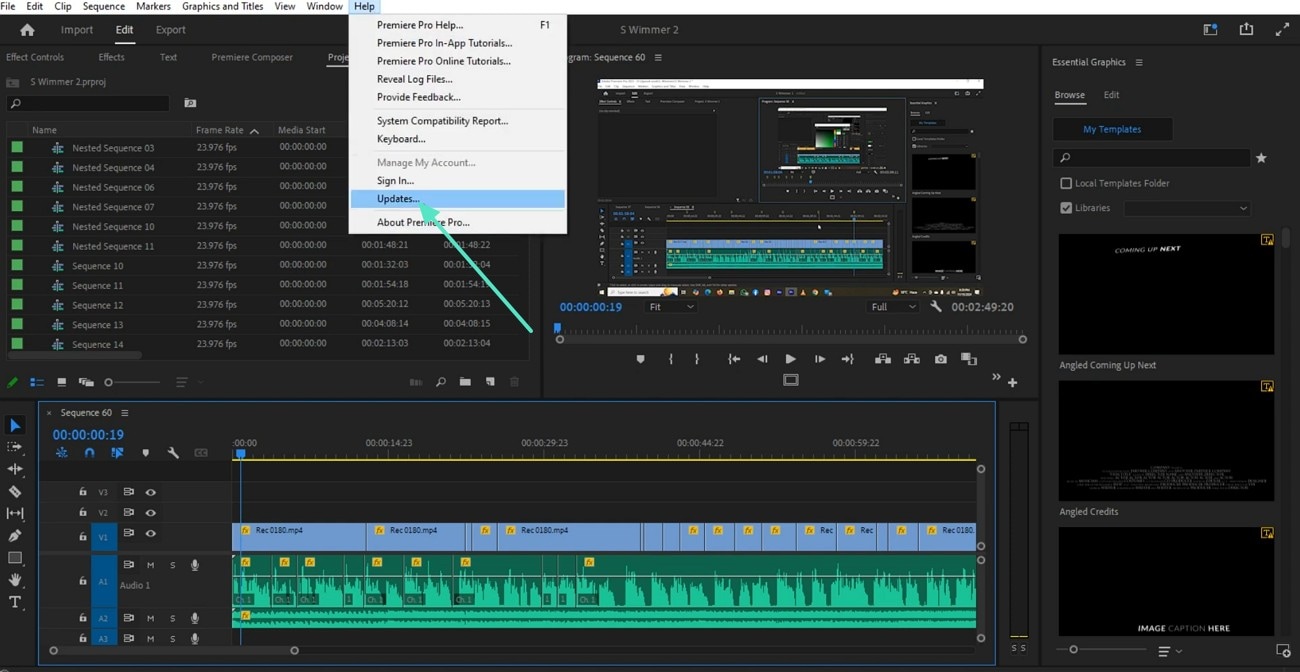Sort by Frame Rate column arrow
This screenshot has height=672, width=1300.
(254, 131)
